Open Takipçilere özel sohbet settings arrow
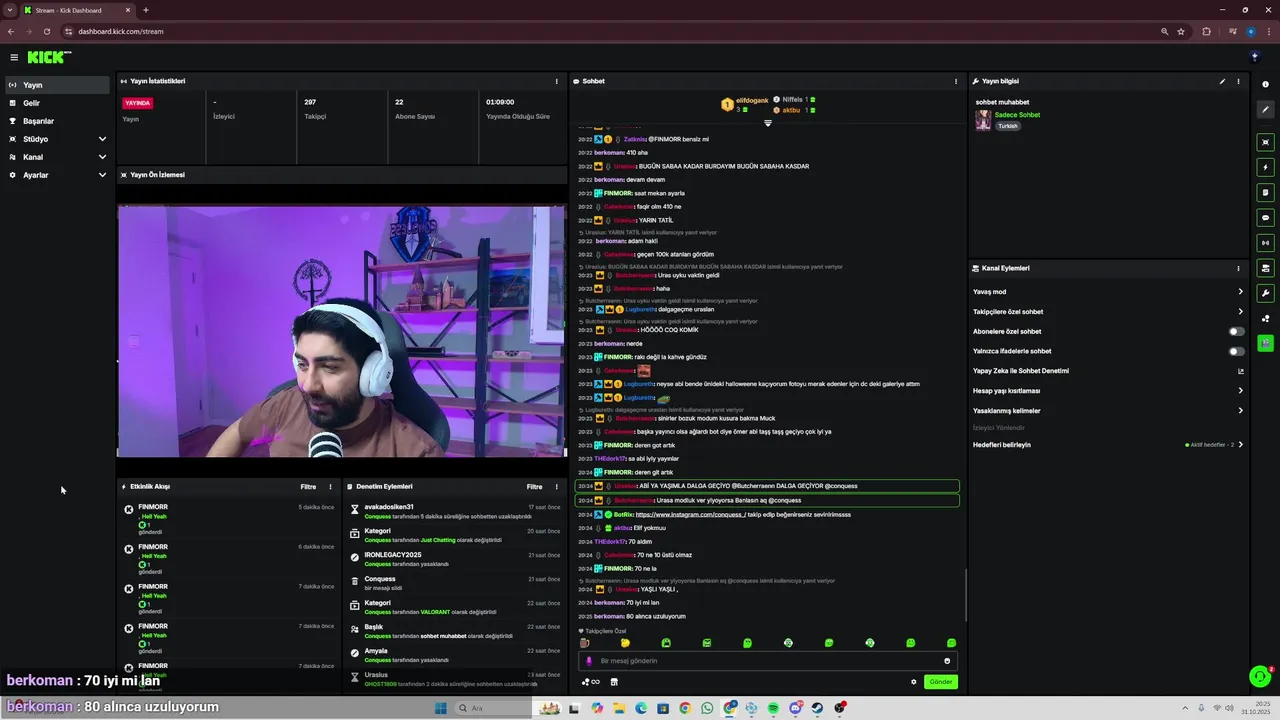 pyautogui.click(x=1240, y=311)
